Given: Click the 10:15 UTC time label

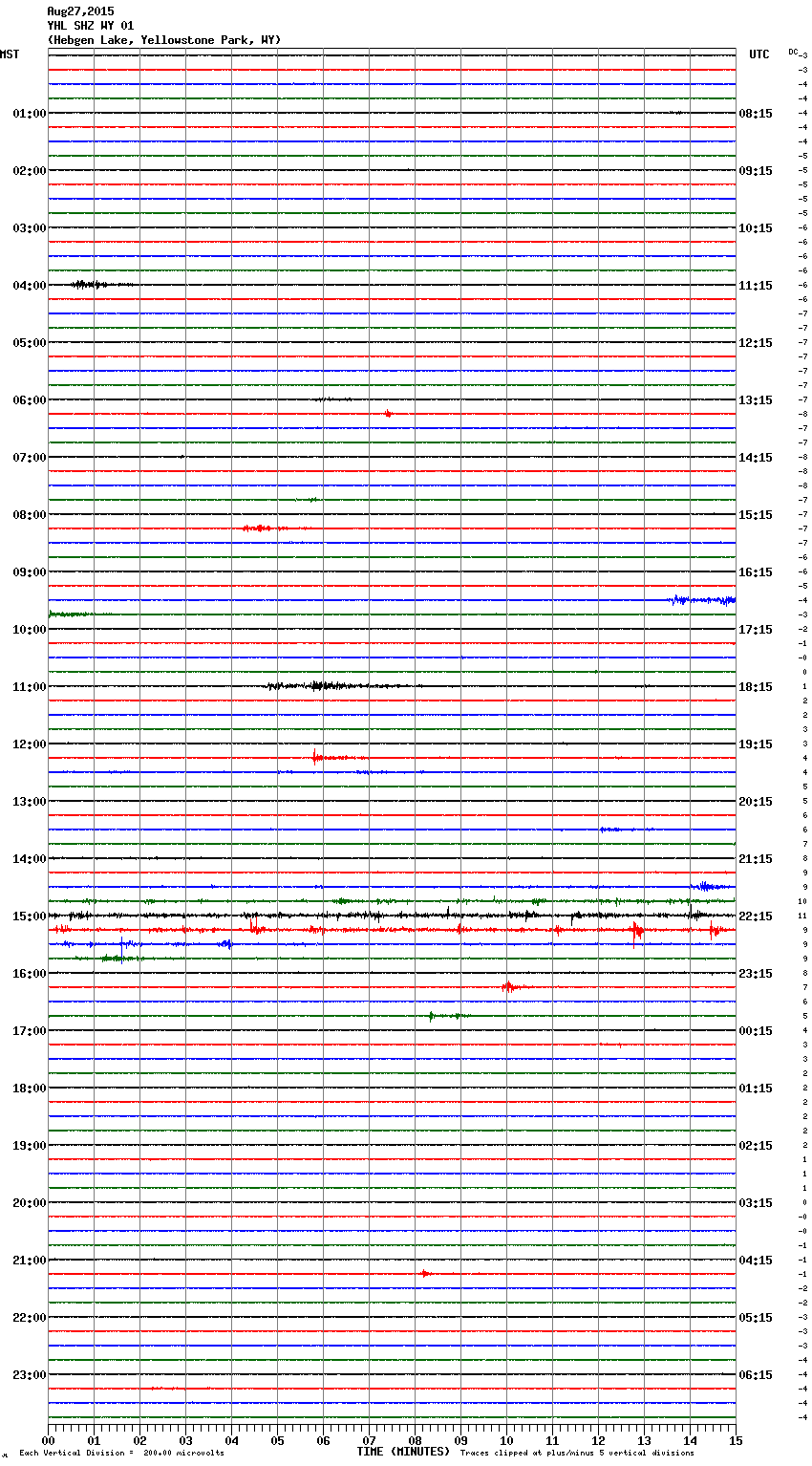Looking at the screenshot, I should 756,228.
